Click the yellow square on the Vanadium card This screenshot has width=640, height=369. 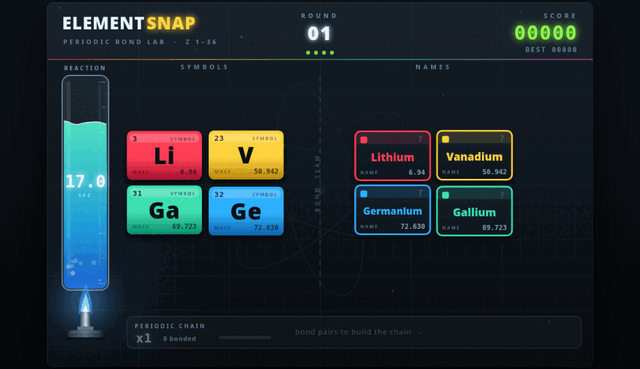click(446, 139)
